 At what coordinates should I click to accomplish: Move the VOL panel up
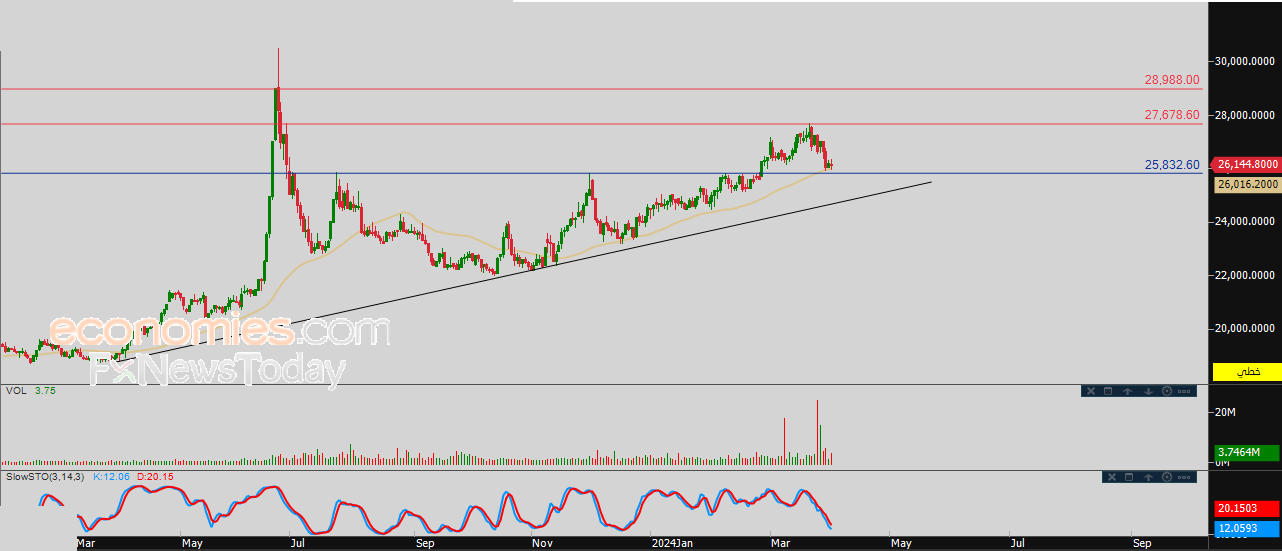coord(1128,391)
